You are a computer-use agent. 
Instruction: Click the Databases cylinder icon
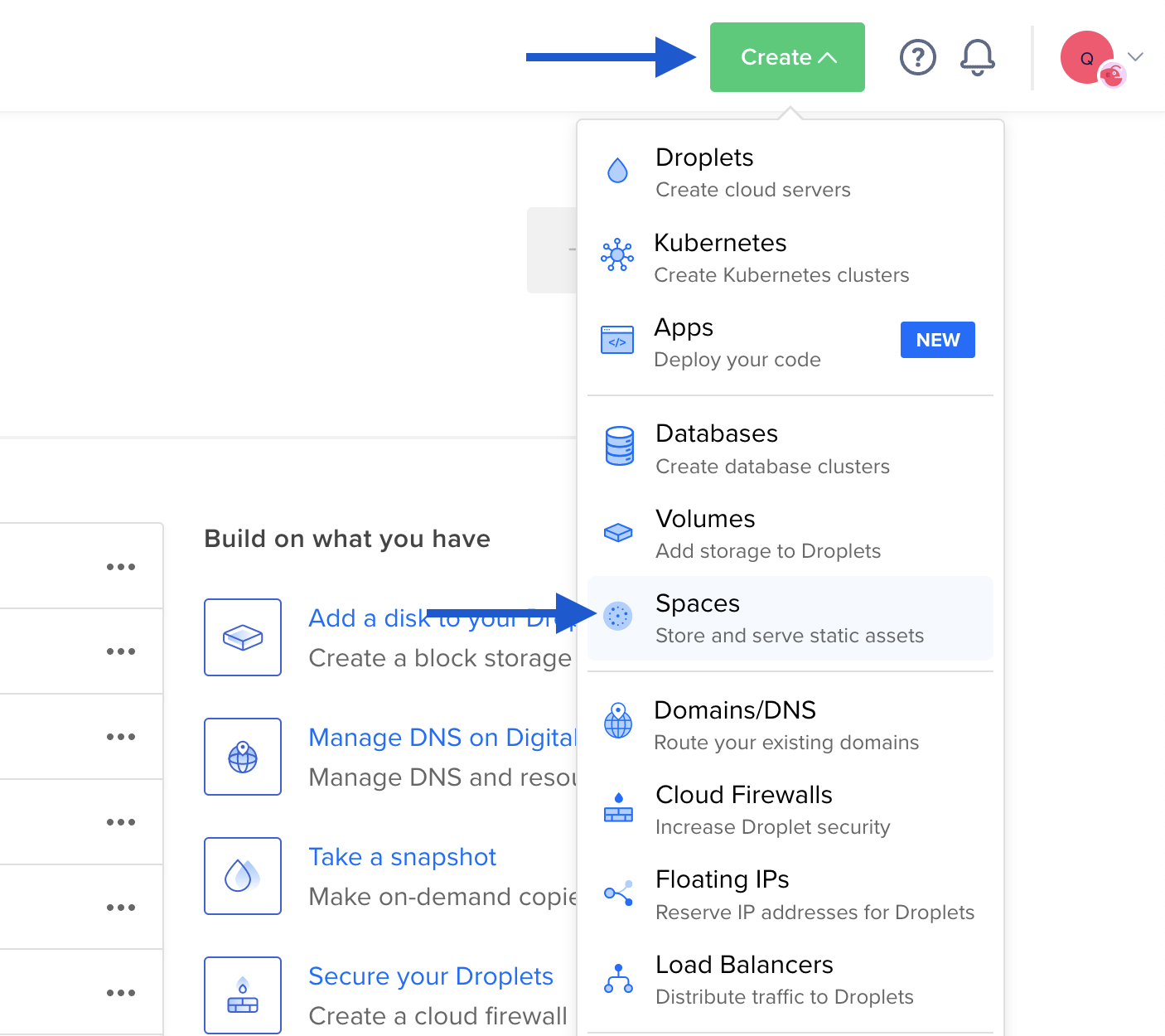pyautogui.click(x=617, y=447)
